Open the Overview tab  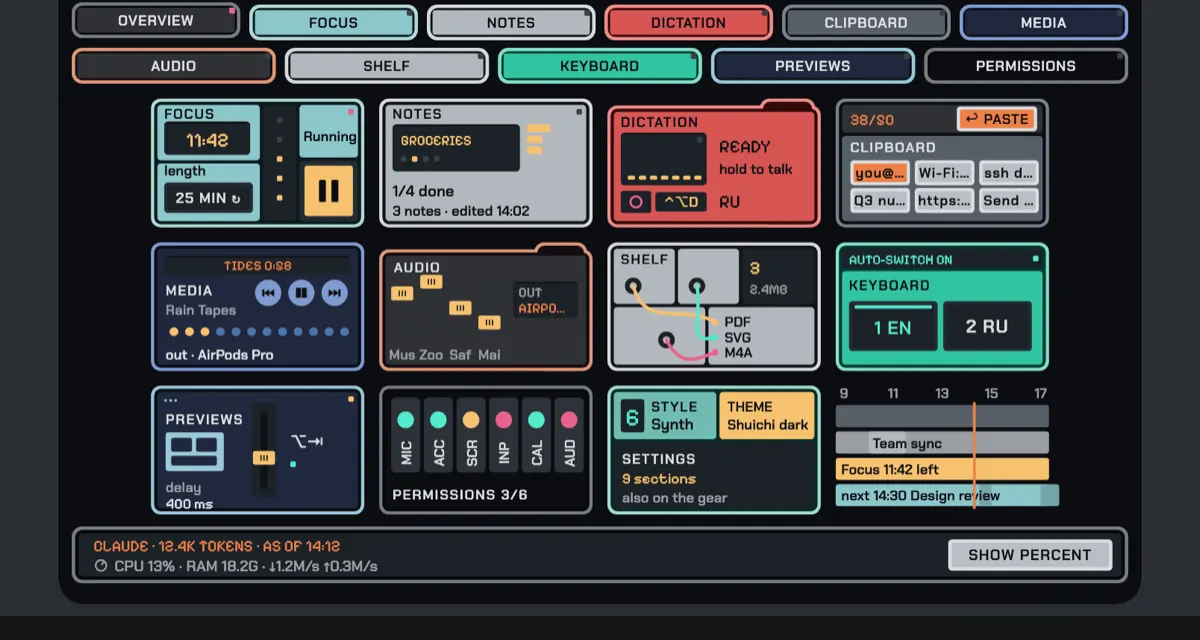click(x=156, y=21)
